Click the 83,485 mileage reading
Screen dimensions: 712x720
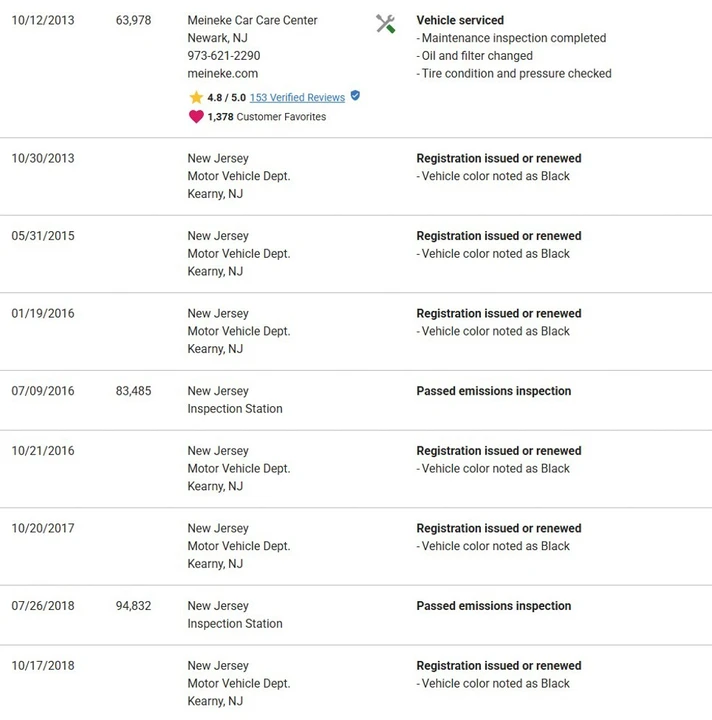click(x=133, y=391)
